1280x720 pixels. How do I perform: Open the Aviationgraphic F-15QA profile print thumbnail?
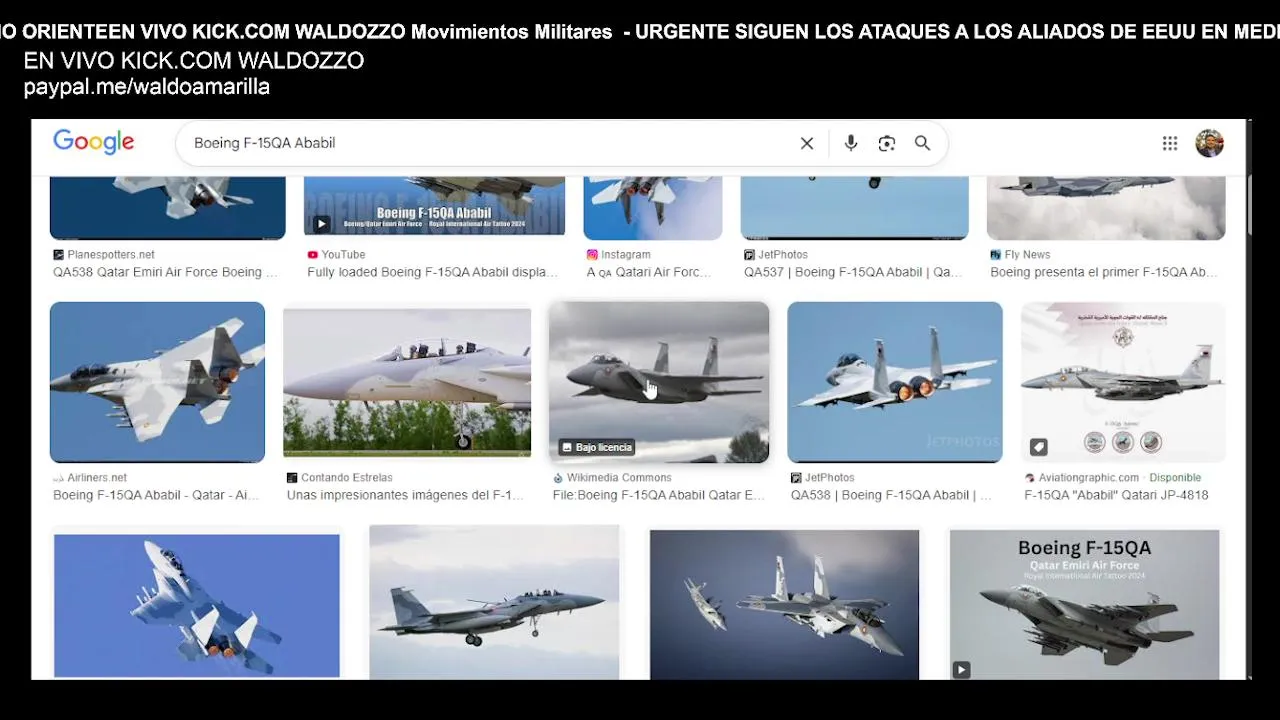1123,382
